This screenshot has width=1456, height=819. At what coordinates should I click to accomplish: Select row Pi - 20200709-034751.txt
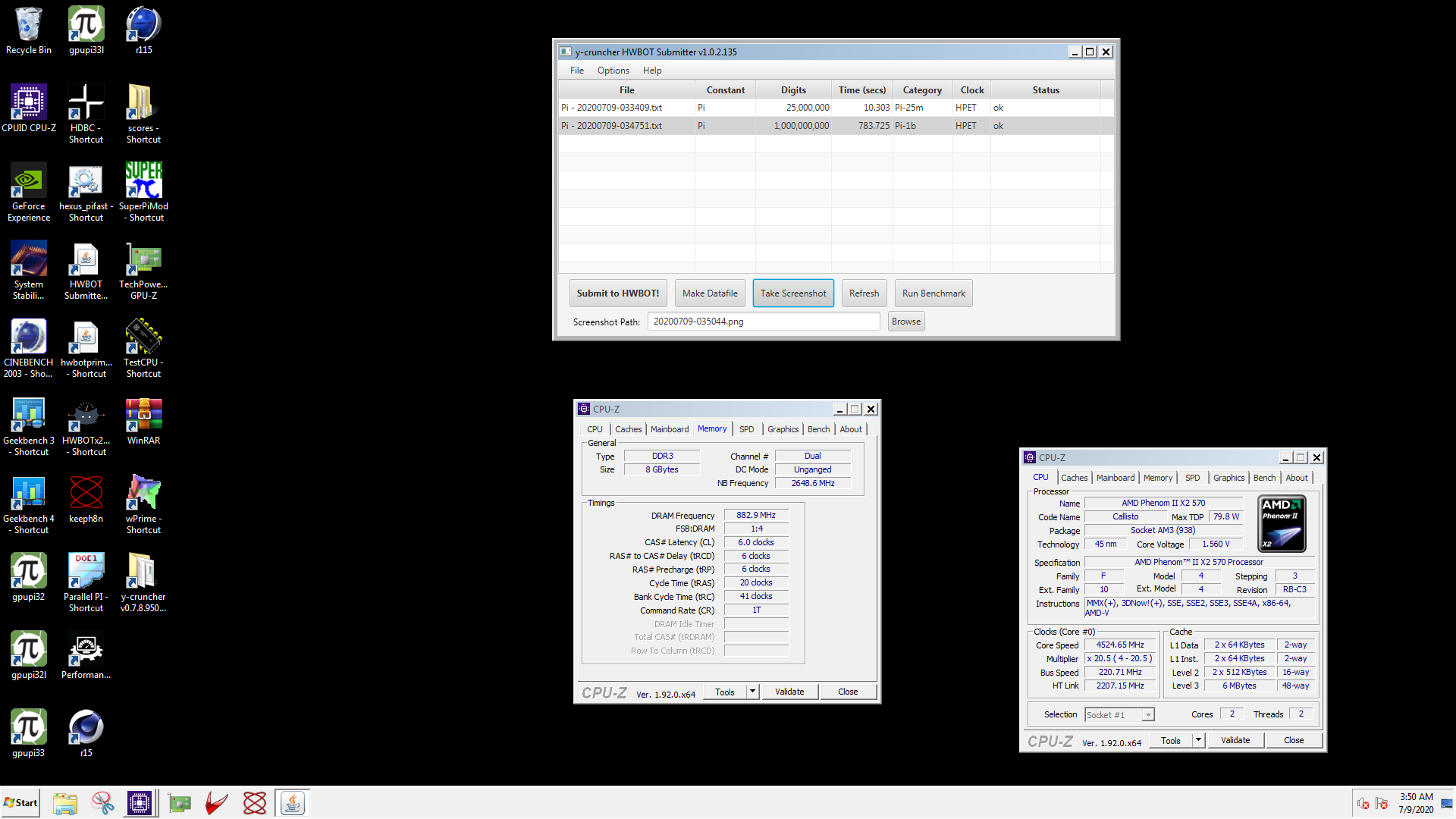[x=836, y=126]
